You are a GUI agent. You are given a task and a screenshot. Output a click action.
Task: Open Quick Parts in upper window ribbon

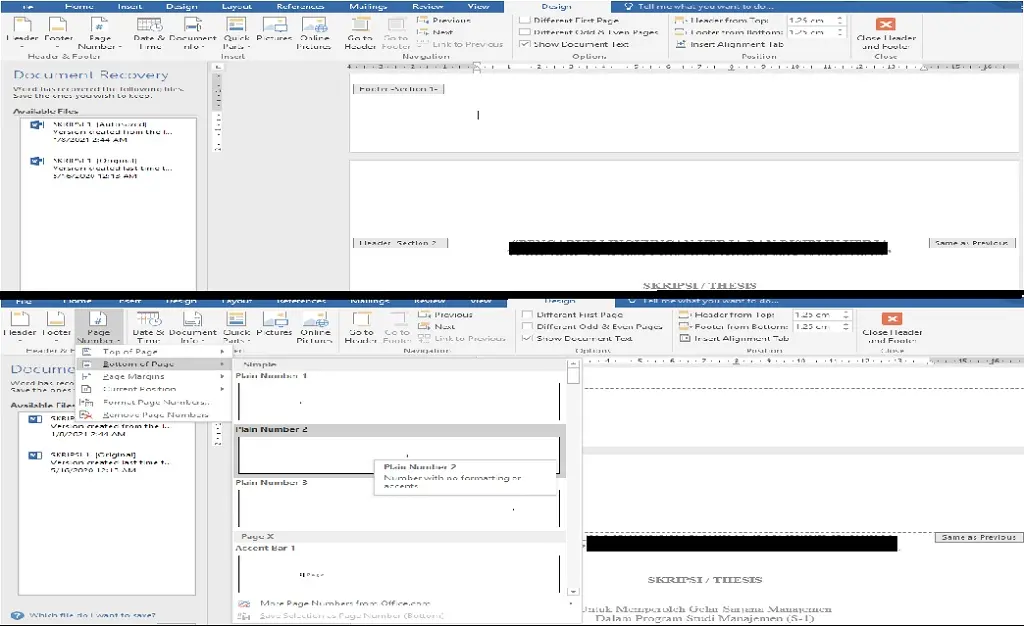click(x=236, y=33)
